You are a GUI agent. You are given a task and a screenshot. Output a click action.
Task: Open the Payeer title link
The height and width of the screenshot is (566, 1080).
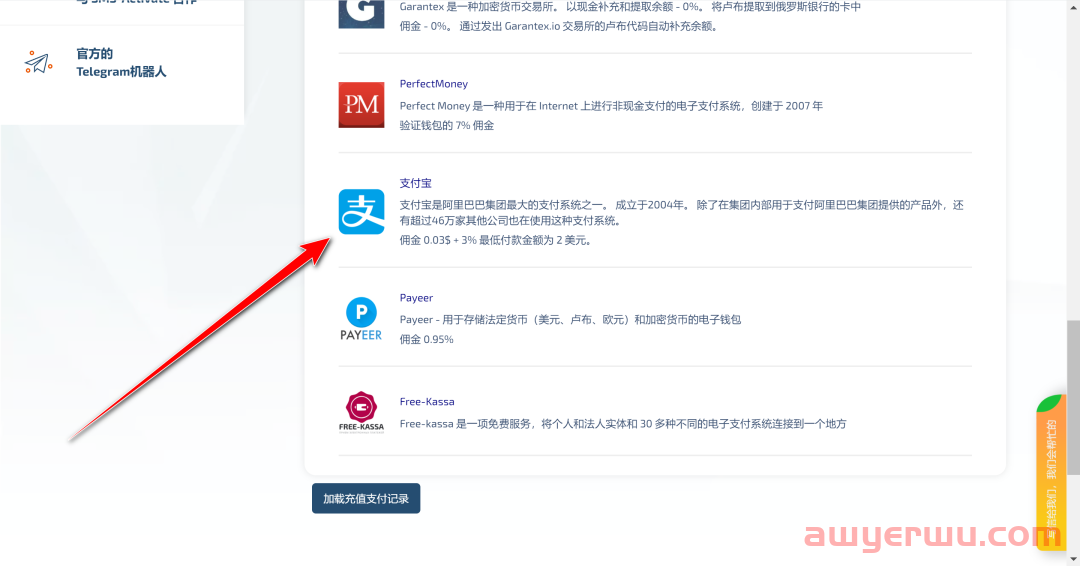416,298
